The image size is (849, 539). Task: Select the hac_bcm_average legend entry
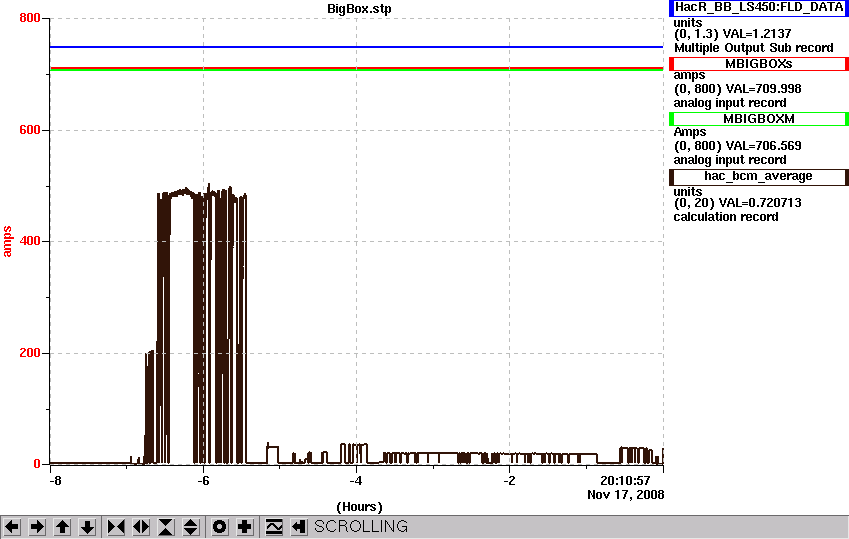point(759,177)
